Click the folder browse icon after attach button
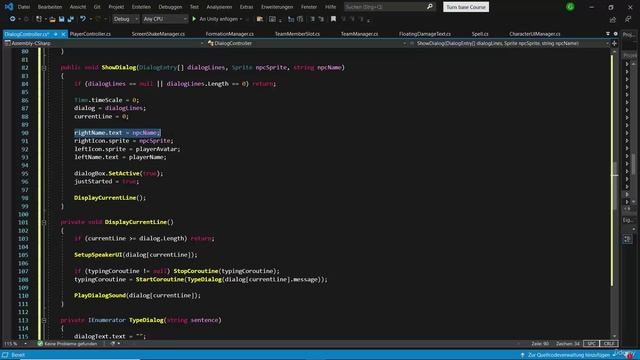The height and width of the screenshot is (360, 640). click(x=260, y=19)
